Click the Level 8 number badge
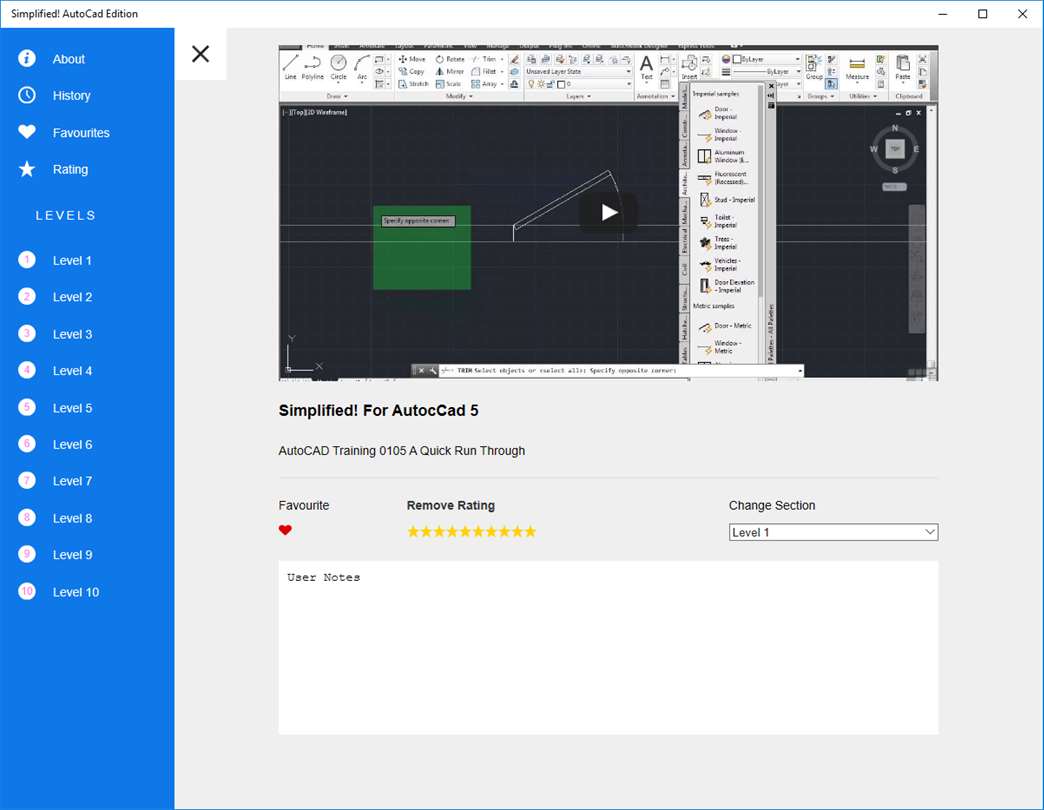Screen dimensions: 1044x810 pos(27,518)
